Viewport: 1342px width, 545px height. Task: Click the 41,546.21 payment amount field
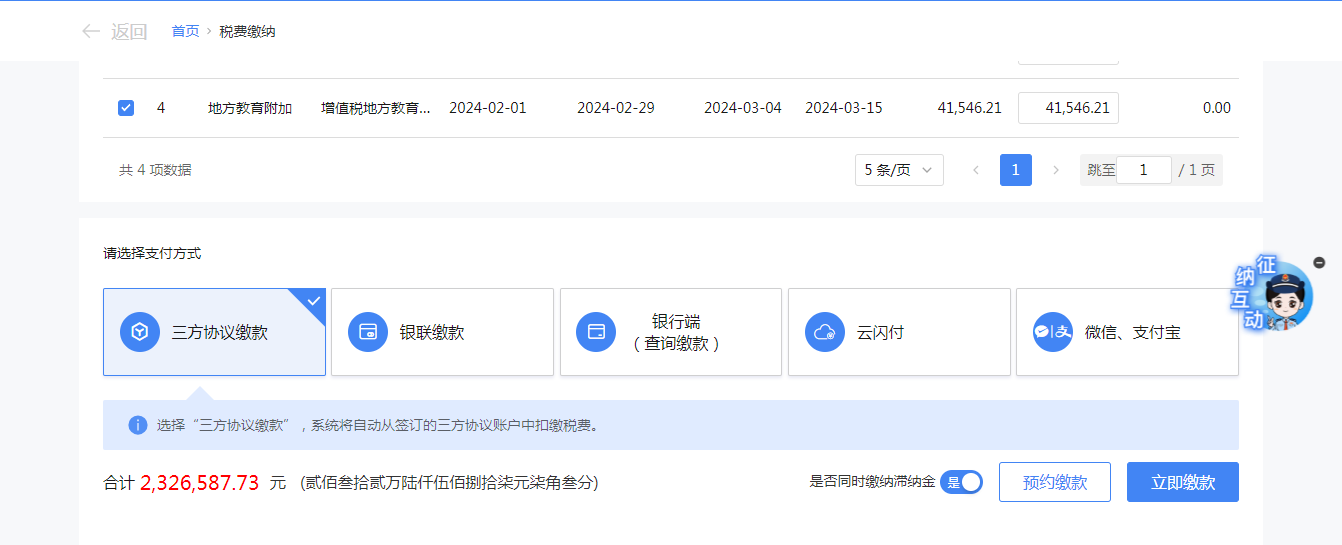[1068, 108]
